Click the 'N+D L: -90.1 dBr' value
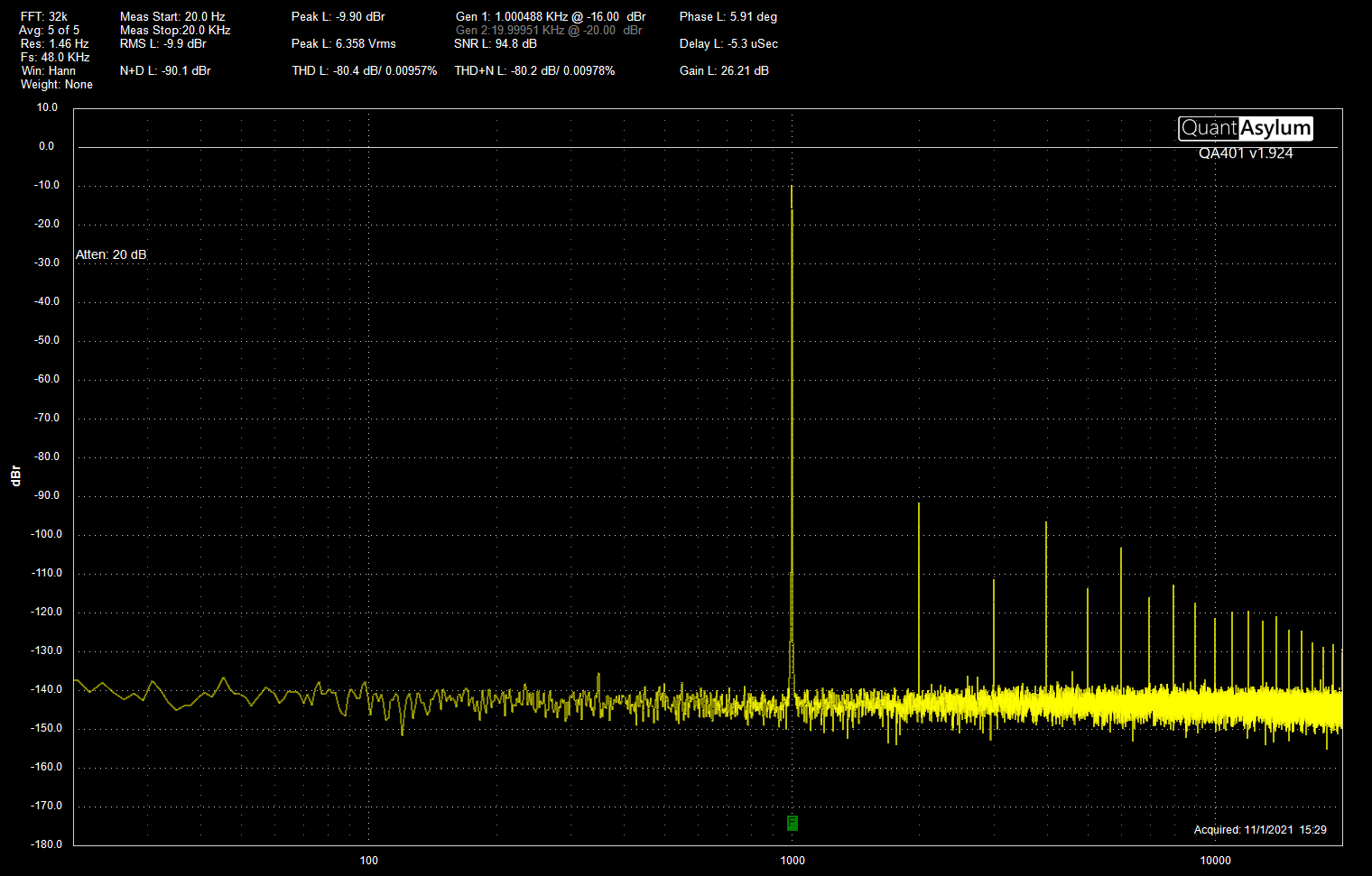This screenshot has height=876, width=1372. click(x=165, y=70)
